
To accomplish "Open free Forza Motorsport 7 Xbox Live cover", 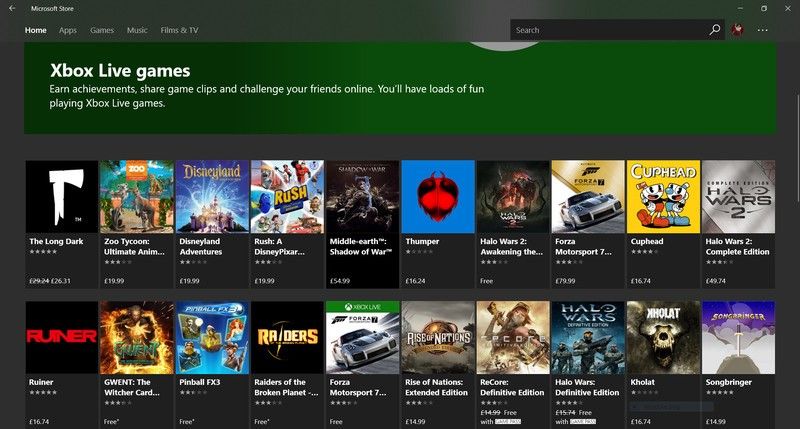I will pyautogui.click(x=363, y=338).
